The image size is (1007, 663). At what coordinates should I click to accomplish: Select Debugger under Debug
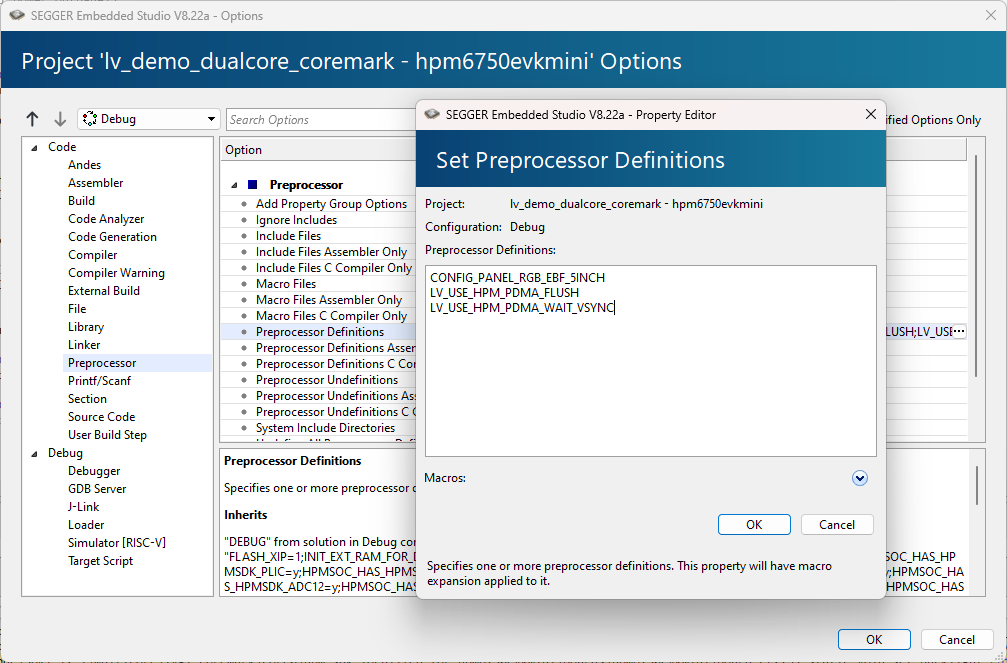(94, 471)
